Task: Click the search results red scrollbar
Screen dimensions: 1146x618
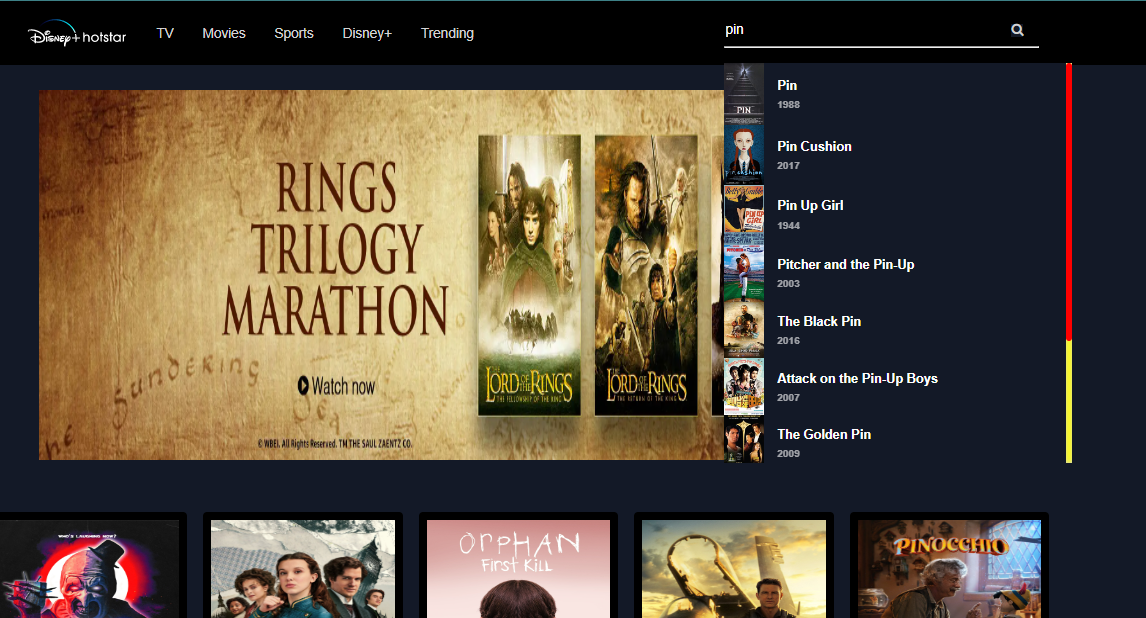Action: [x=1069, y=202]
